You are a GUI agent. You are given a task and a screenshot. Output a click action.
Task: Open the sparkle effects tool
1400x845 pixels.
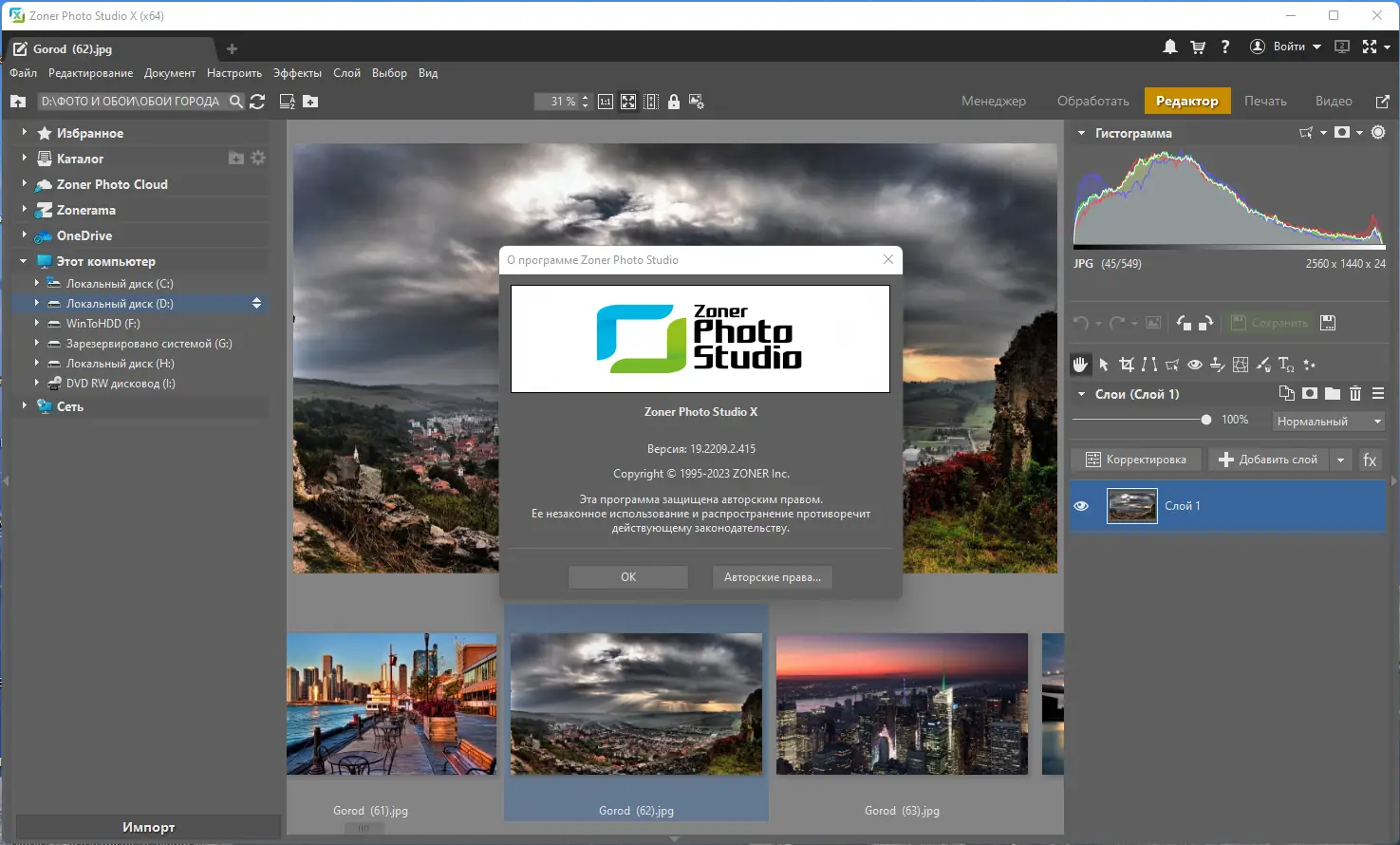click(1310, 365)
